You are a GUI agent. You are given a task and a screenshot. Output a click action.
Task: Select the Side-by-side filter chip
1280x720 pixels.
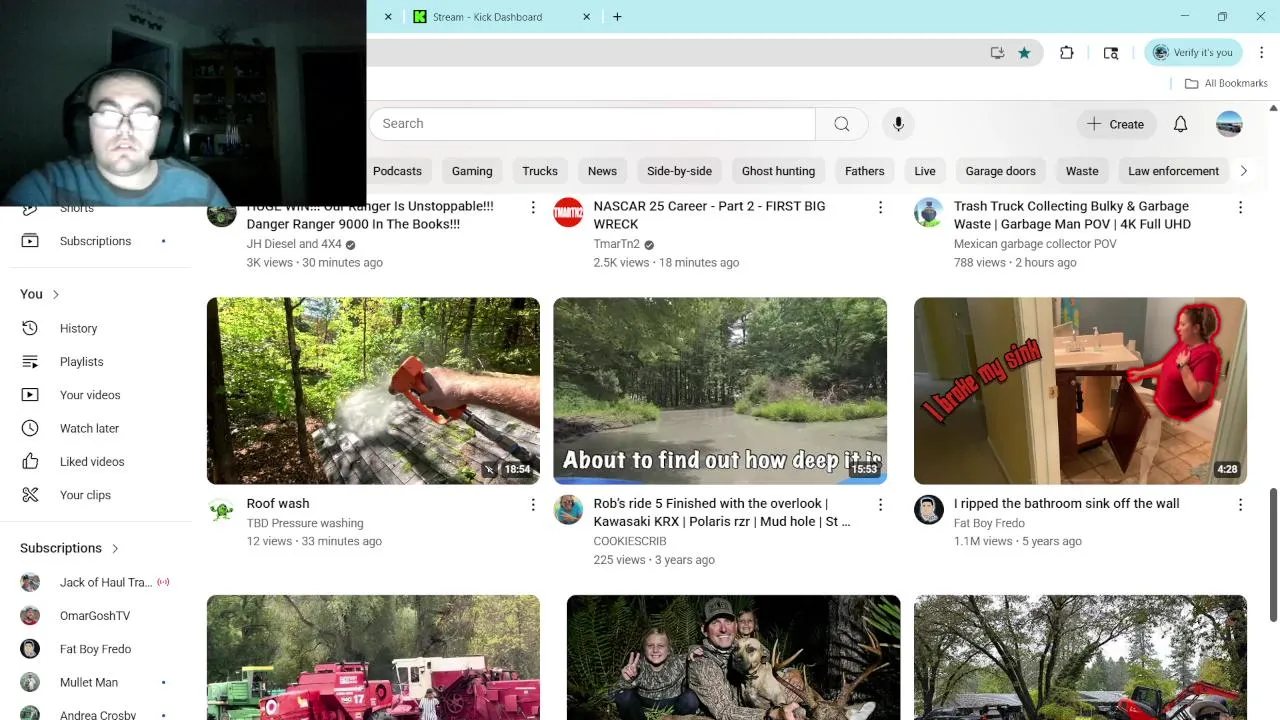click(x=679, y=171)
